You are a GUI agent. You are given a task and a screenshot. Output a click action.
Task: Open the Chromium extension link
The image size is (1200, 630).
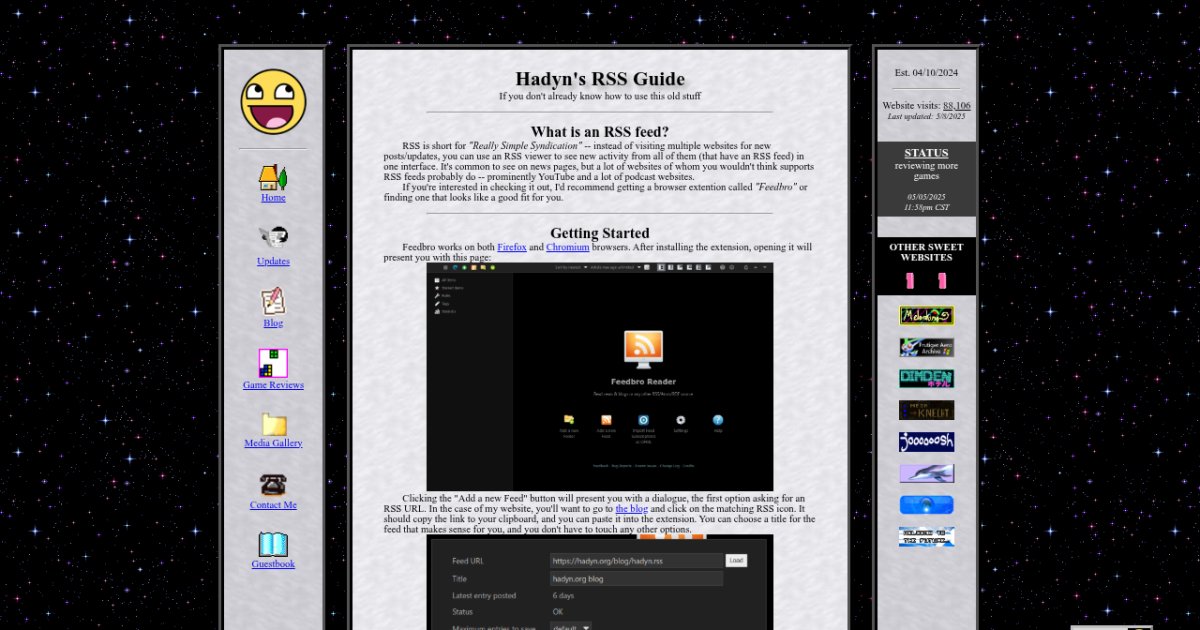[x=567, y=247]
